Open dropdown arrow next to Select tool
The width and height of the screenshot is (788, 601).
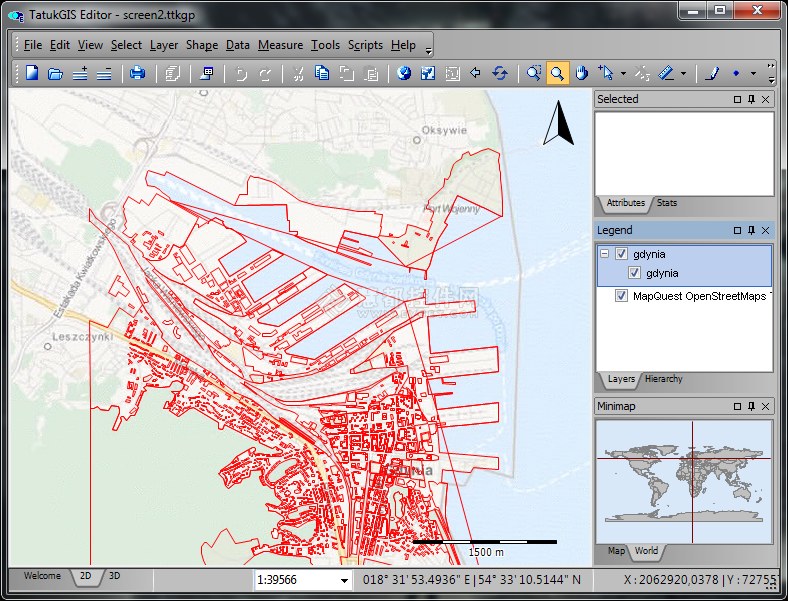coord(624,74)
